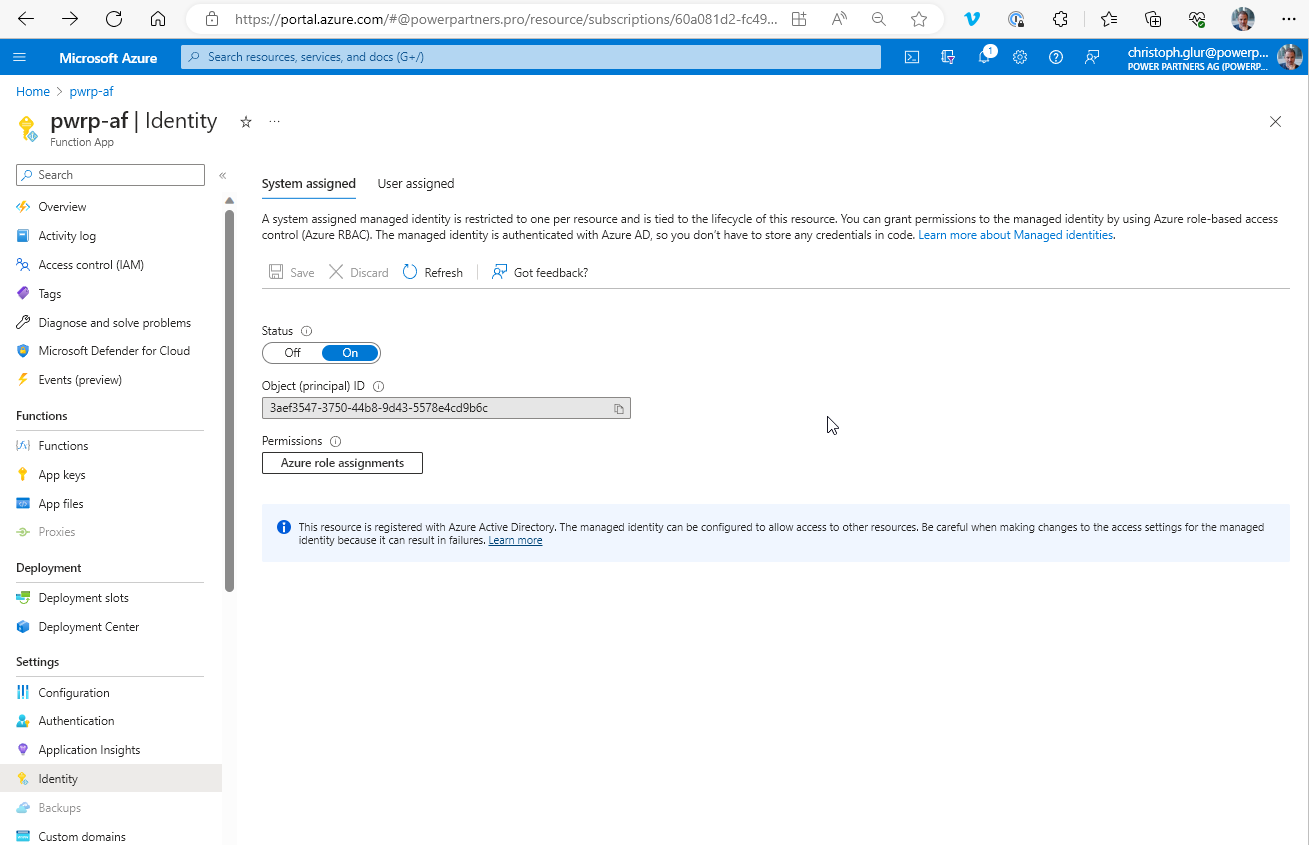Open browser settings and more menu
This screenshot has width=1309, height=845.
[1288, 19]
